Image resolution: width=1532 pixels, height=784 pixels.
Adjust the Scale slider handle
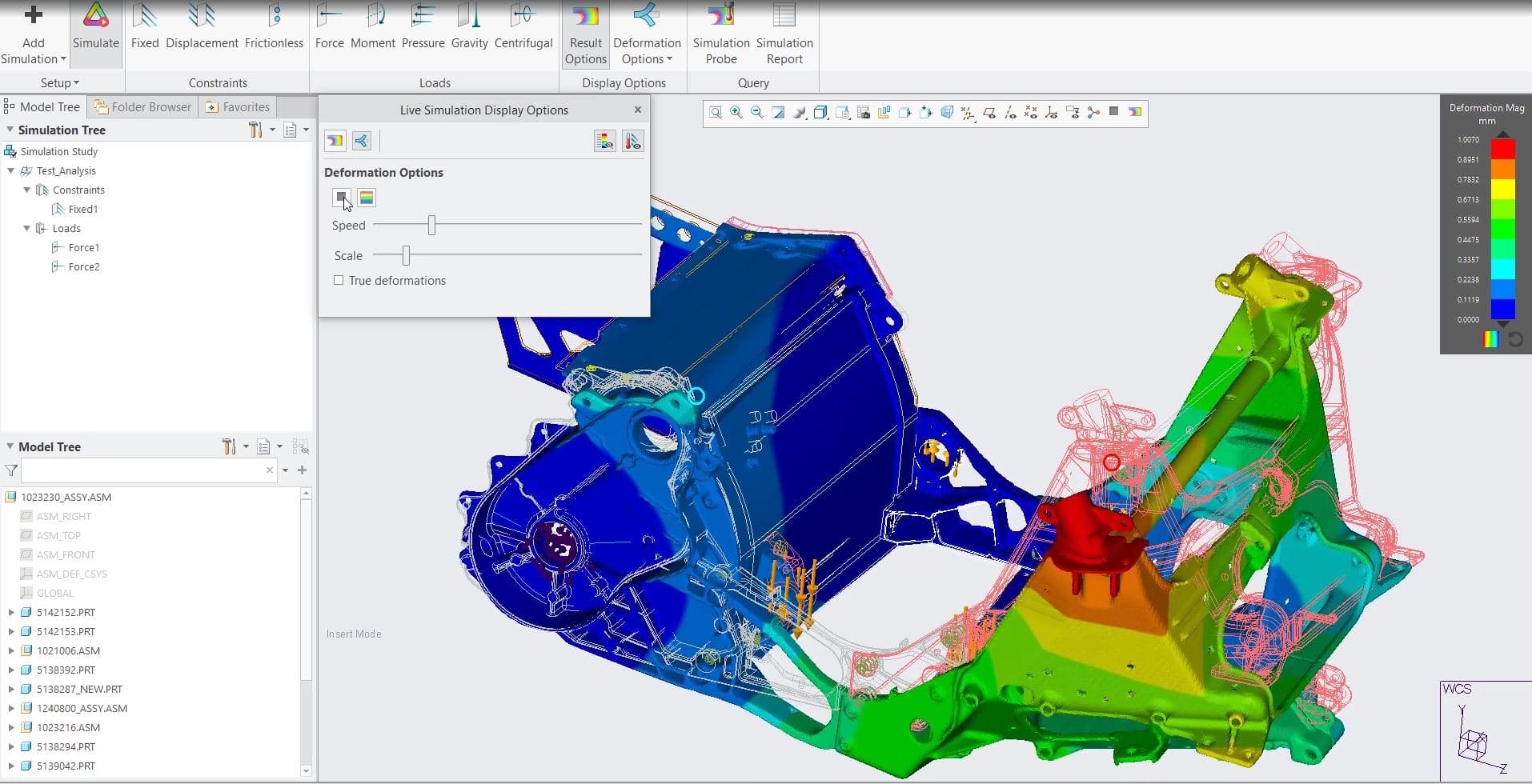tap(407, 256)
